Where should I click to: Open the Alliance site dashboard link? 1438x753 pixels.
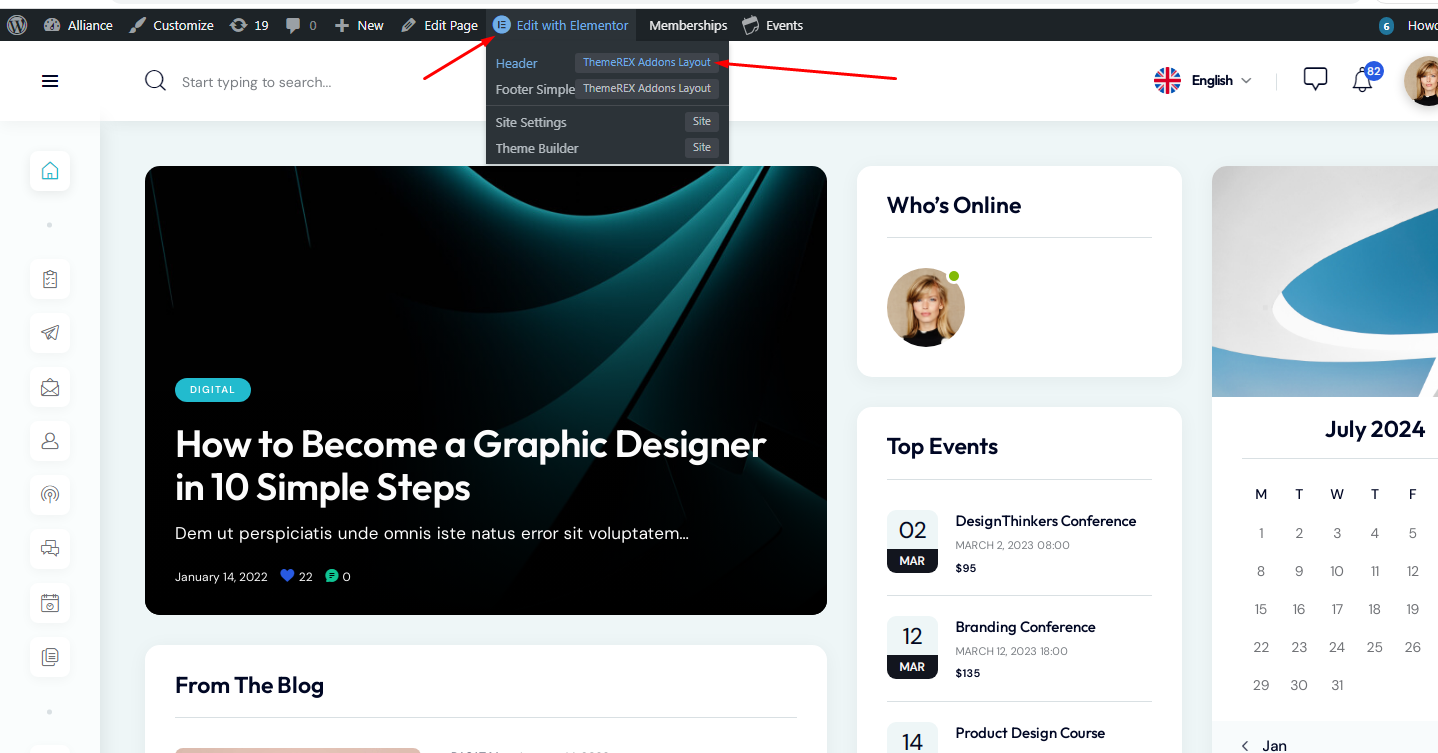pos(78,25)
